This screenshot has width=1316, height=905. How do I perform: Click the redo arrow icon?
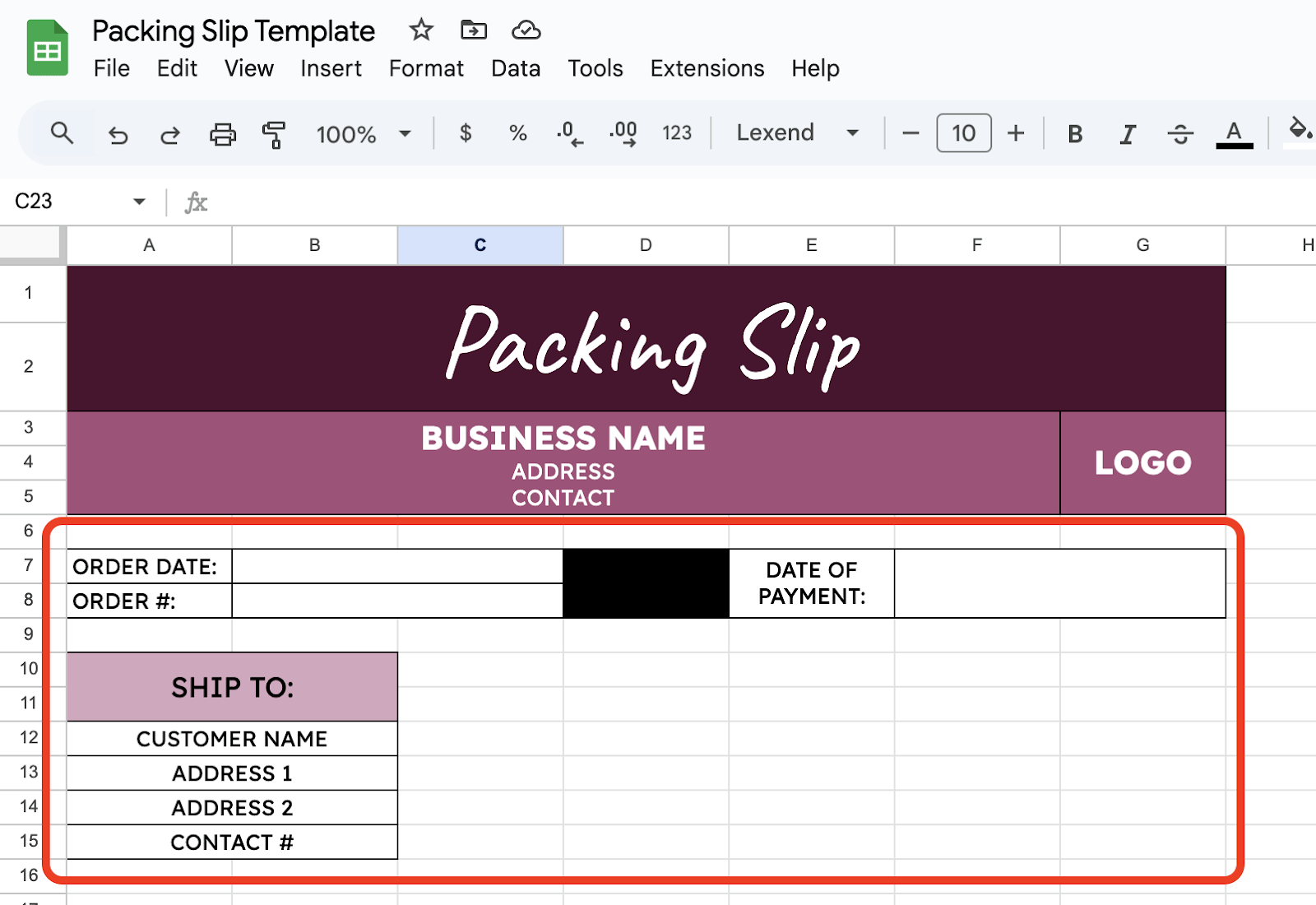coord(170,134)
